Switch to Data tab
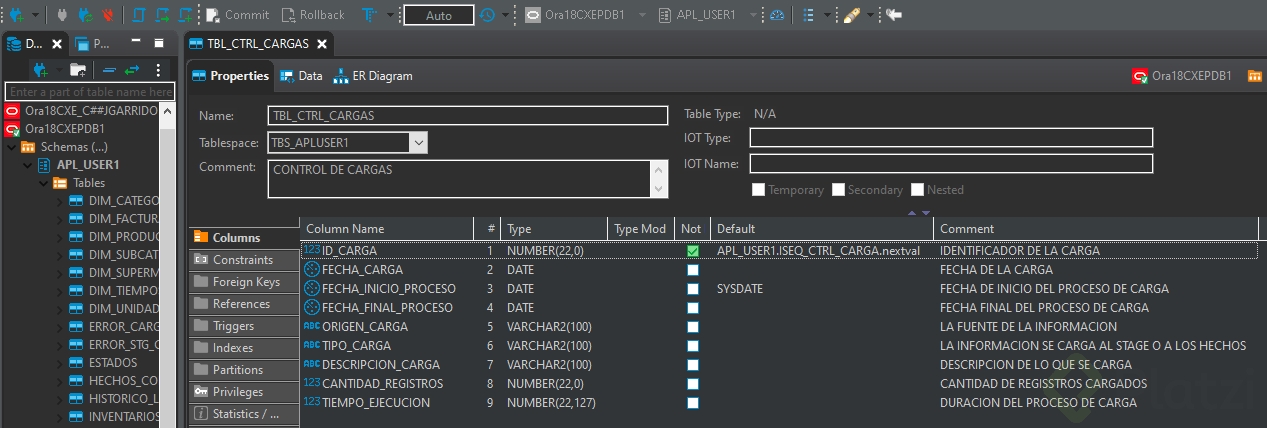Image resolution: width=1267 pixels, height=428 pixels. pos(301,76)
